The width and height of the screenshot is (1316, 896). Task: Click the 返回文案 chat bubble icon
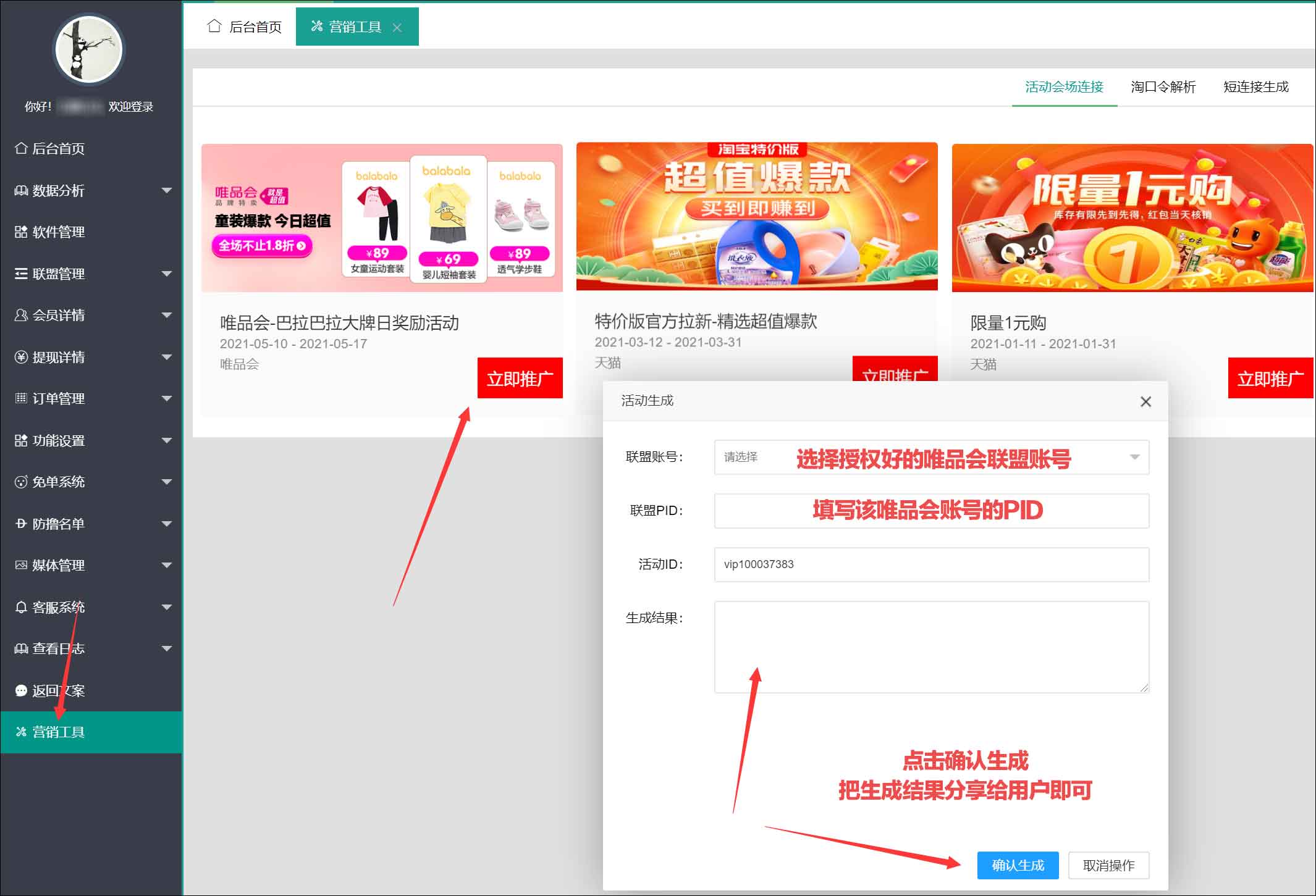click(x=21, y=690)
